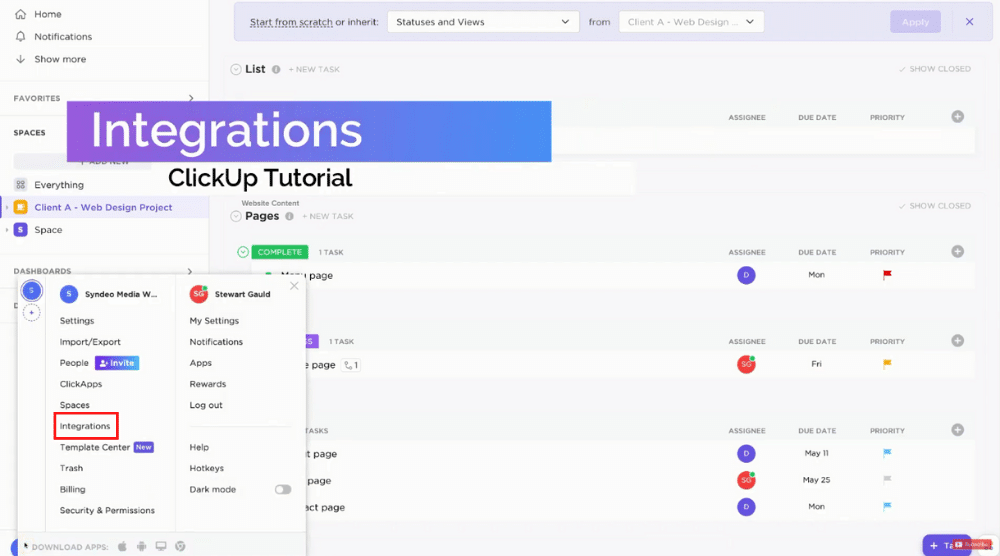
Task: Add column in the List header row
Action: pos(957,117)
